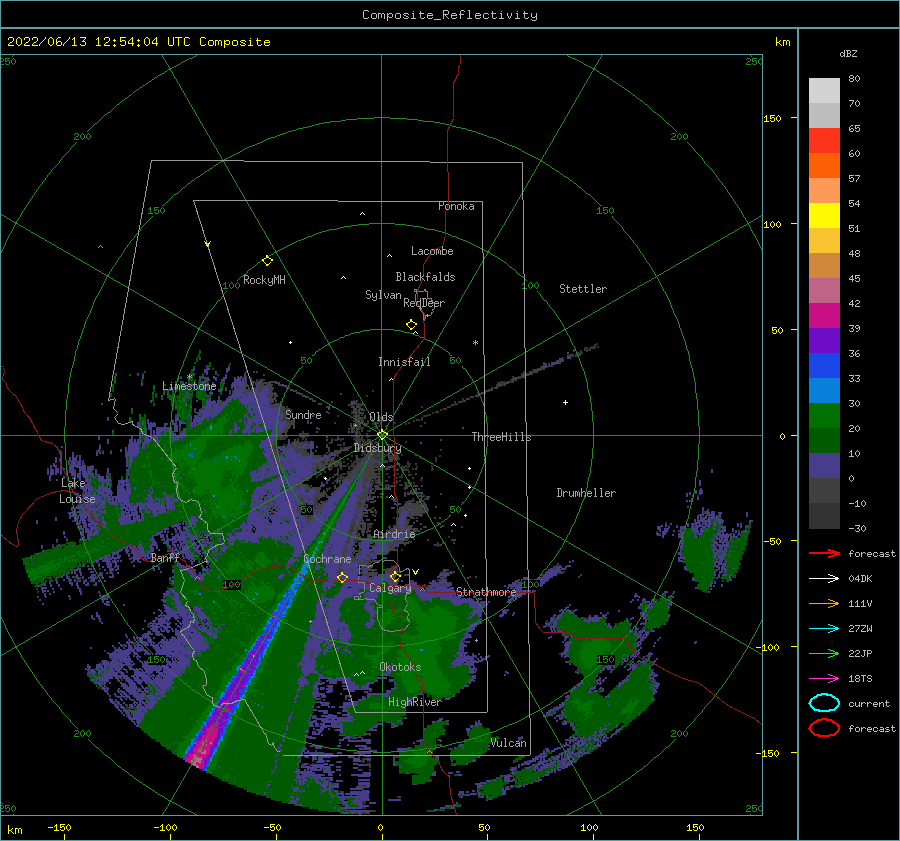Click the white plus marker east of ThreeHills
This screenshot has height=841, width=900.
coord(565,402)
